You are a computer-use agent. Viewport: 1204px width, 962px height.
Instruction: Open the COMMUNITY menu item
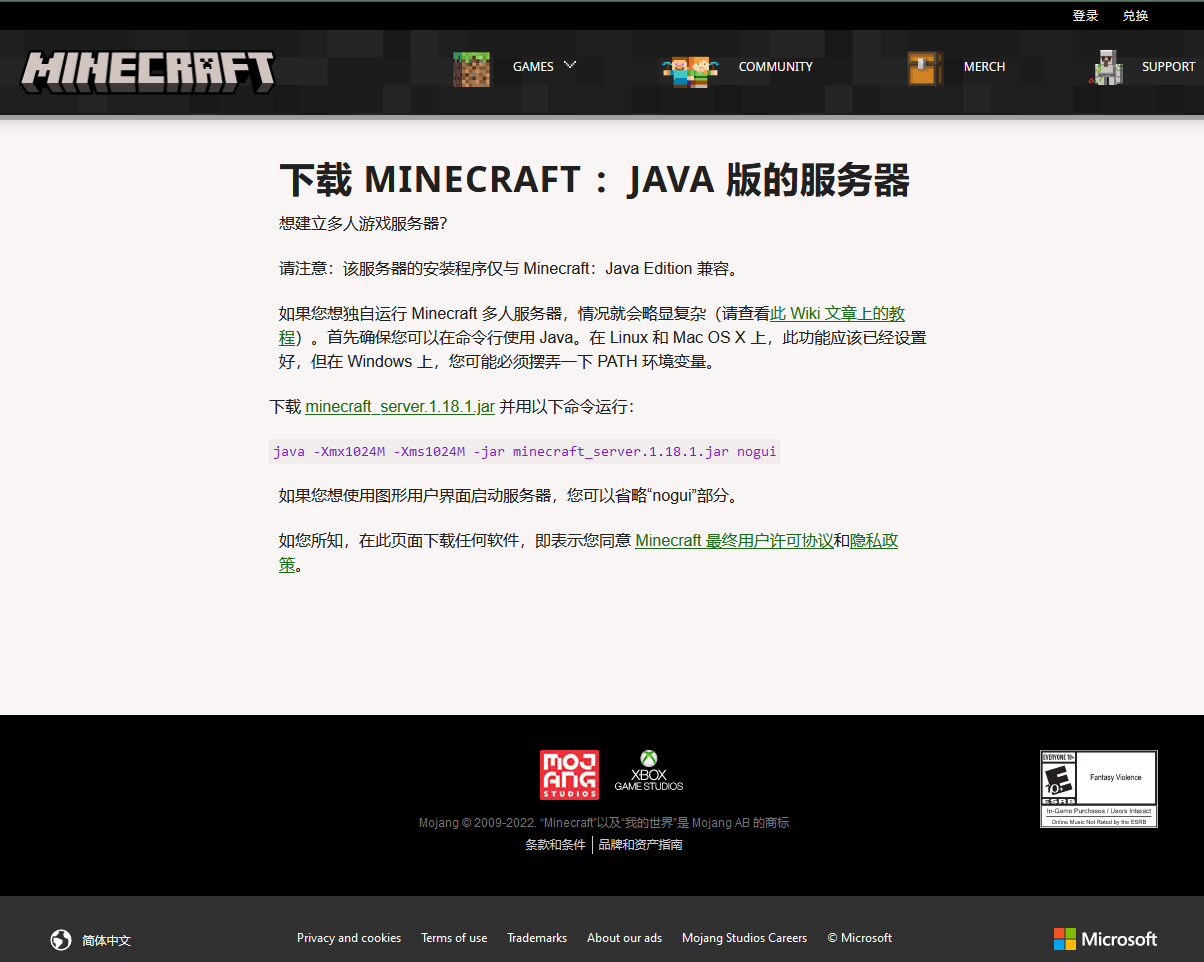click(776, 66)
